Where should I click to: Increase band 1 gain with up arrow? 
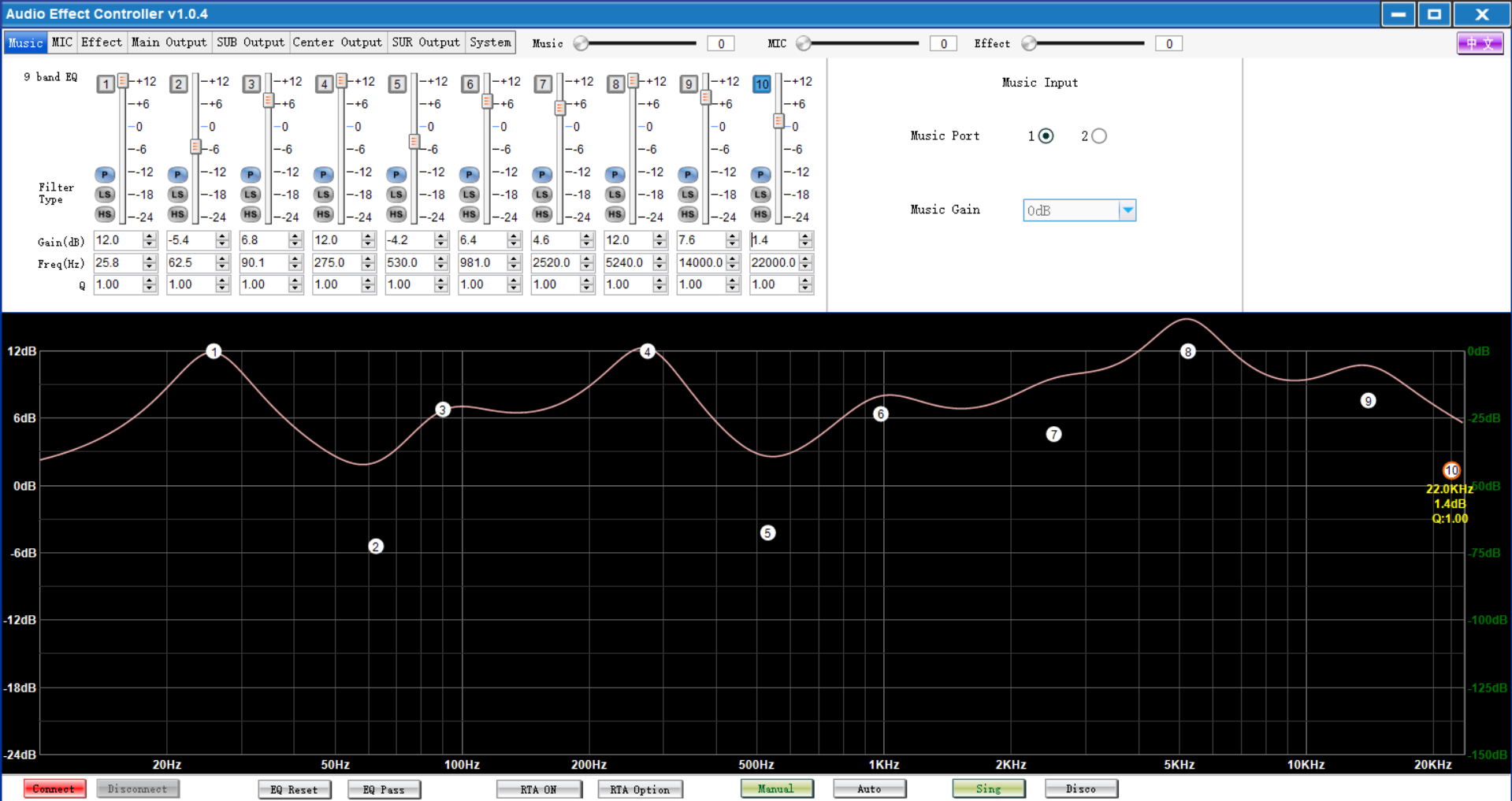[150, 236]
